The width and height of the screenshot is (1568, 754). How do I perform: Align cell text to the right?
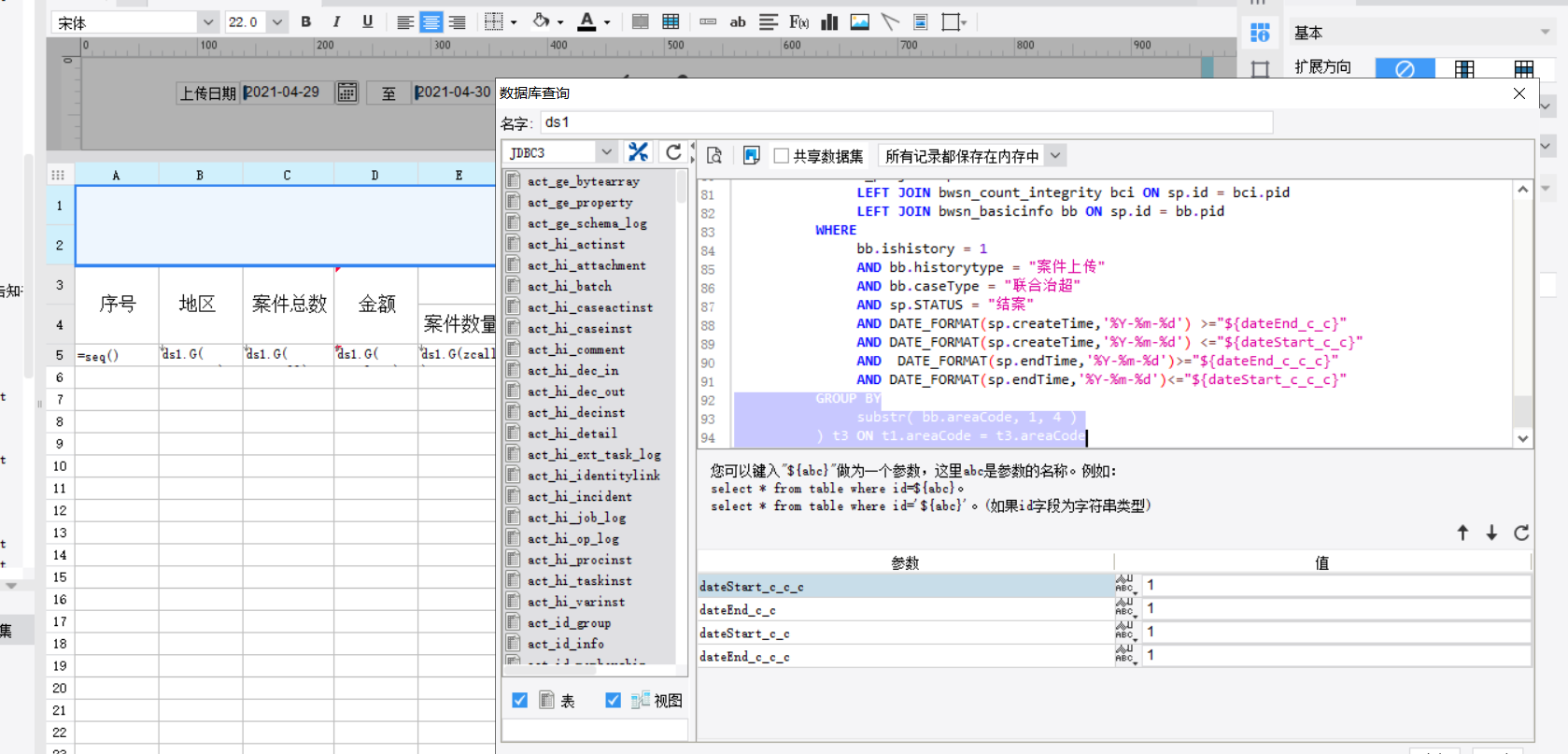pyautogui.click(x=457, y=22)
